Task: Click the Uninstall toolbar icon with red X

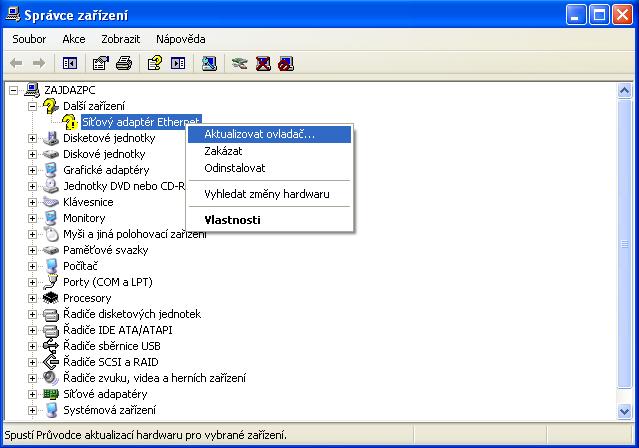Action: coord(263,63)
